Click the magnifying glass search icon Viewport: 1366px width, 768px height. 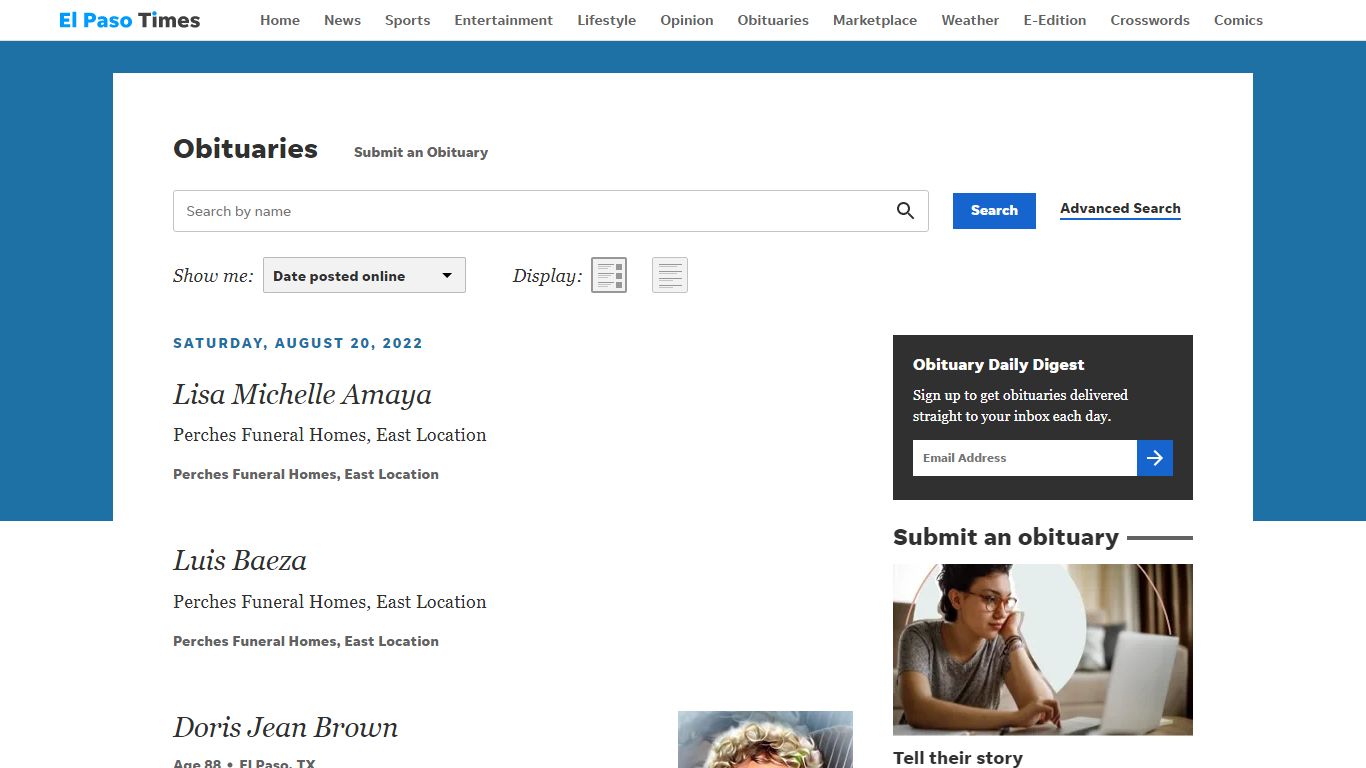pos(905,211)
